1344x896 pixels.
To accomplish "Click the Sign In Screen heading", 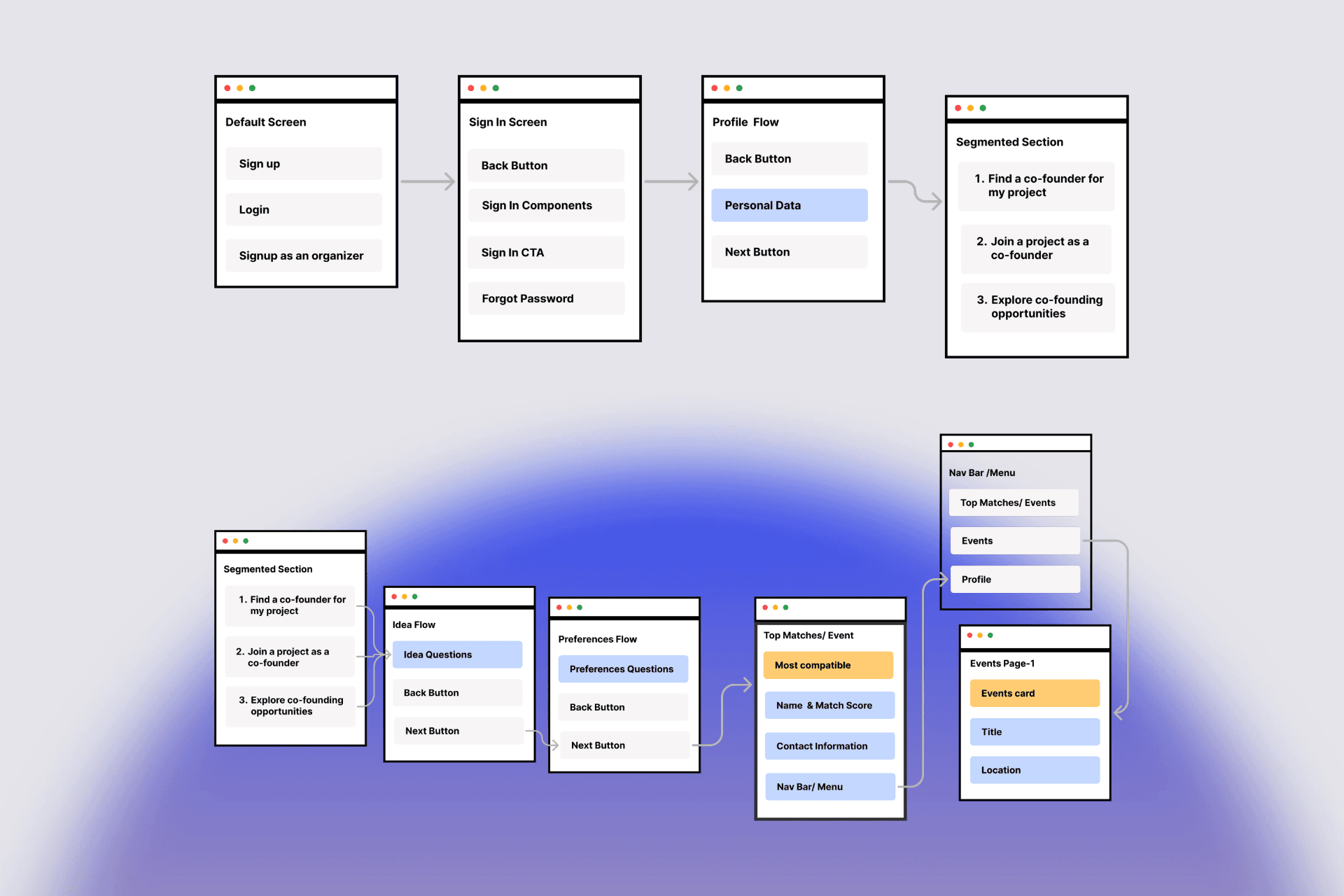I will pyautogui.click(x=507, y=122).
